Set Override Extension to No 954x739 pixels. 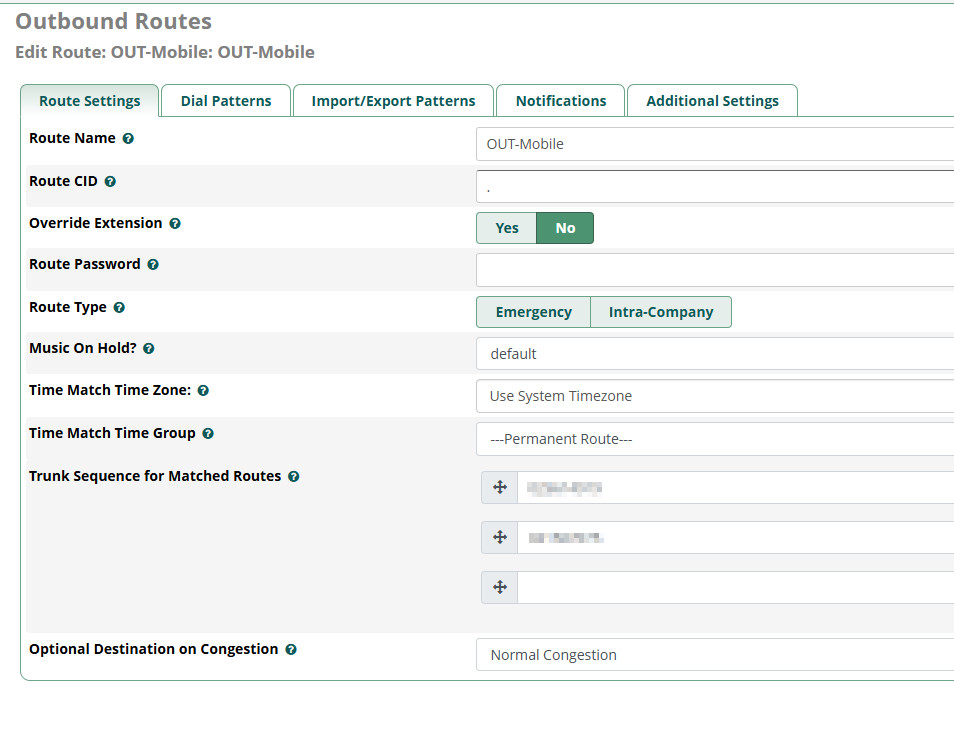point(565,228)
